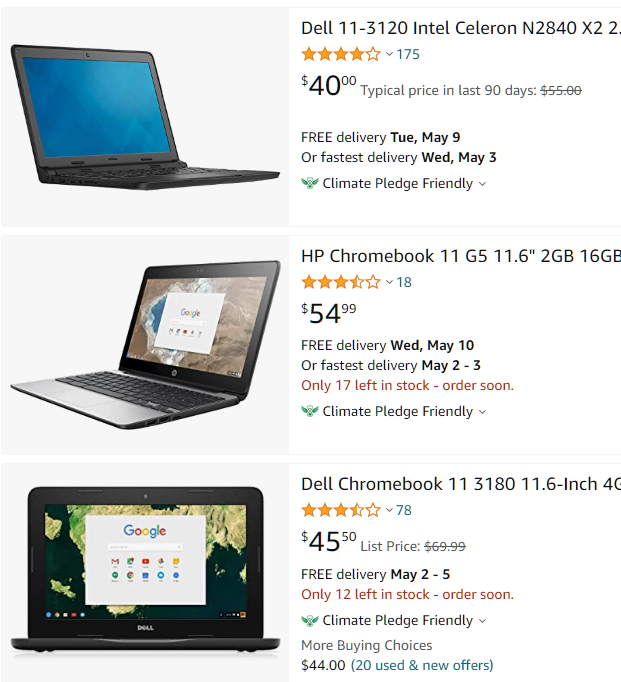Expand Climate Pledge Friendly chevron for HP Chromebook
621x682 pixels.
tap(482, 412)
